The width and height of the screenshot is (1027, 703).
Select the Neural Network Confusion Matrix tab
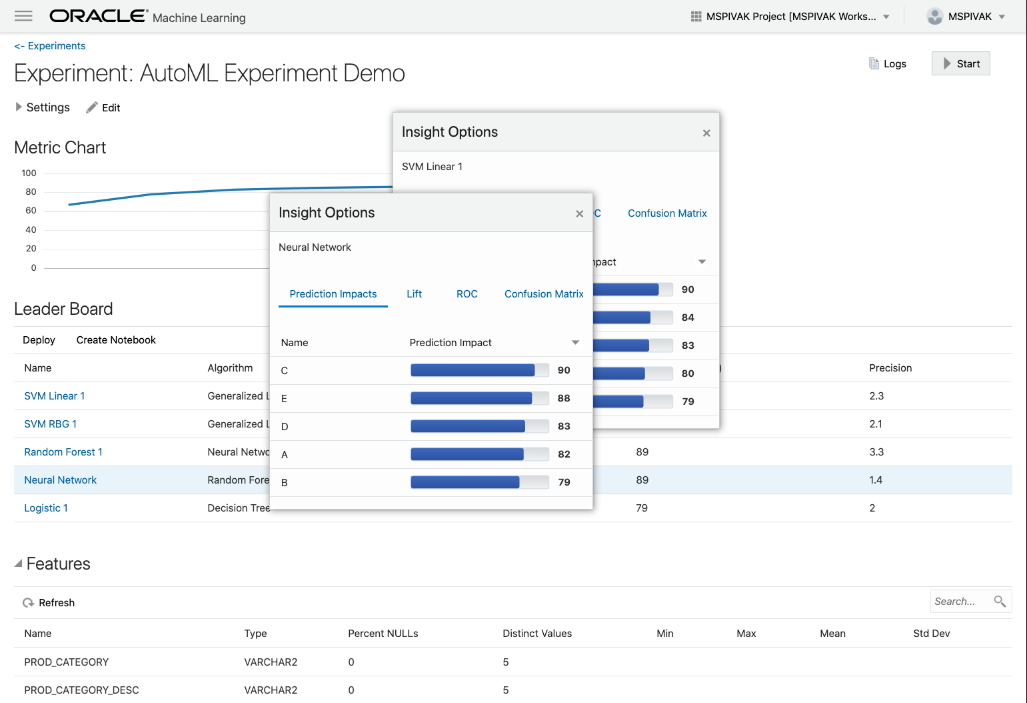543,294
